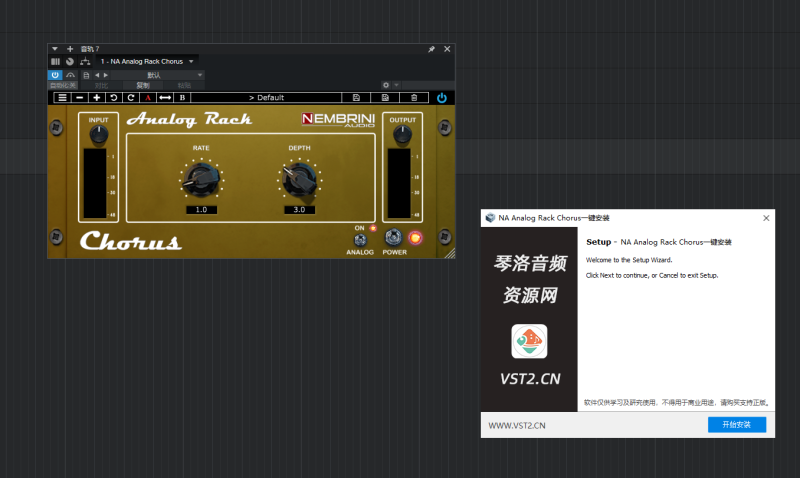Click the undo arrow in plugin toolbar

coord(113,97)
